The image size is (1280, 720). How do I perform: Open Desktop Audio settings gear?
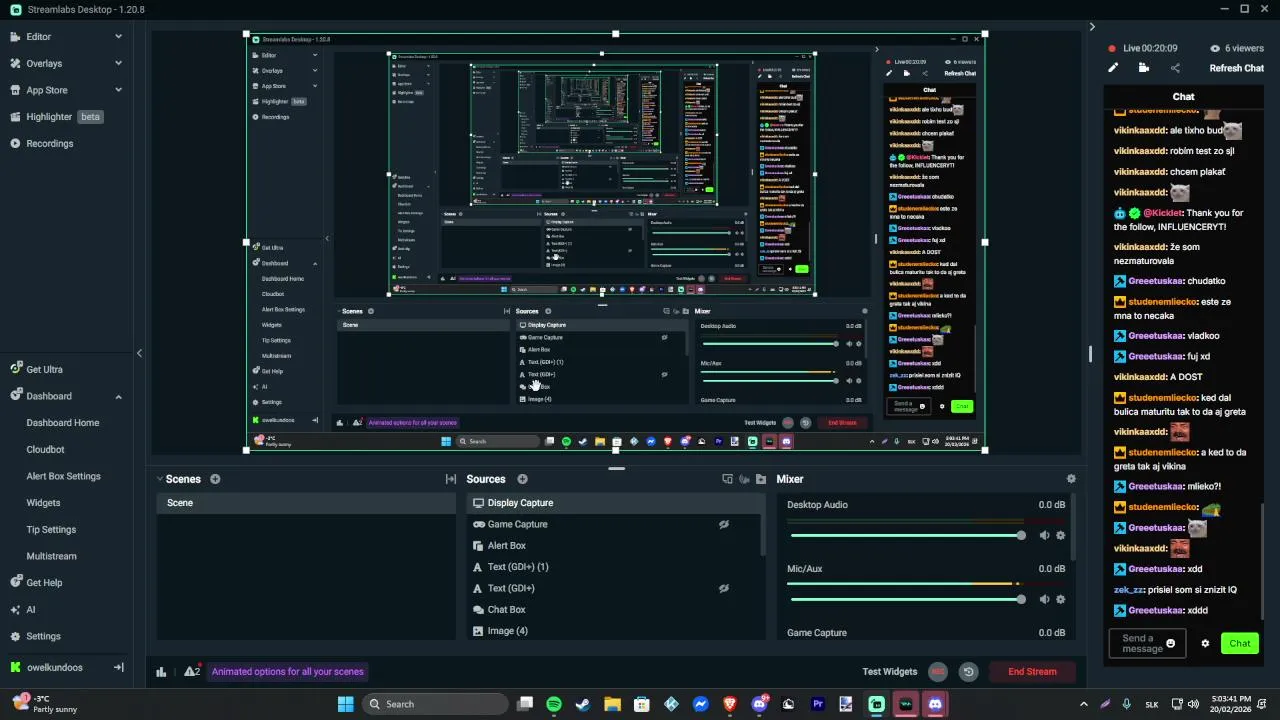(x=1061, y=535)
